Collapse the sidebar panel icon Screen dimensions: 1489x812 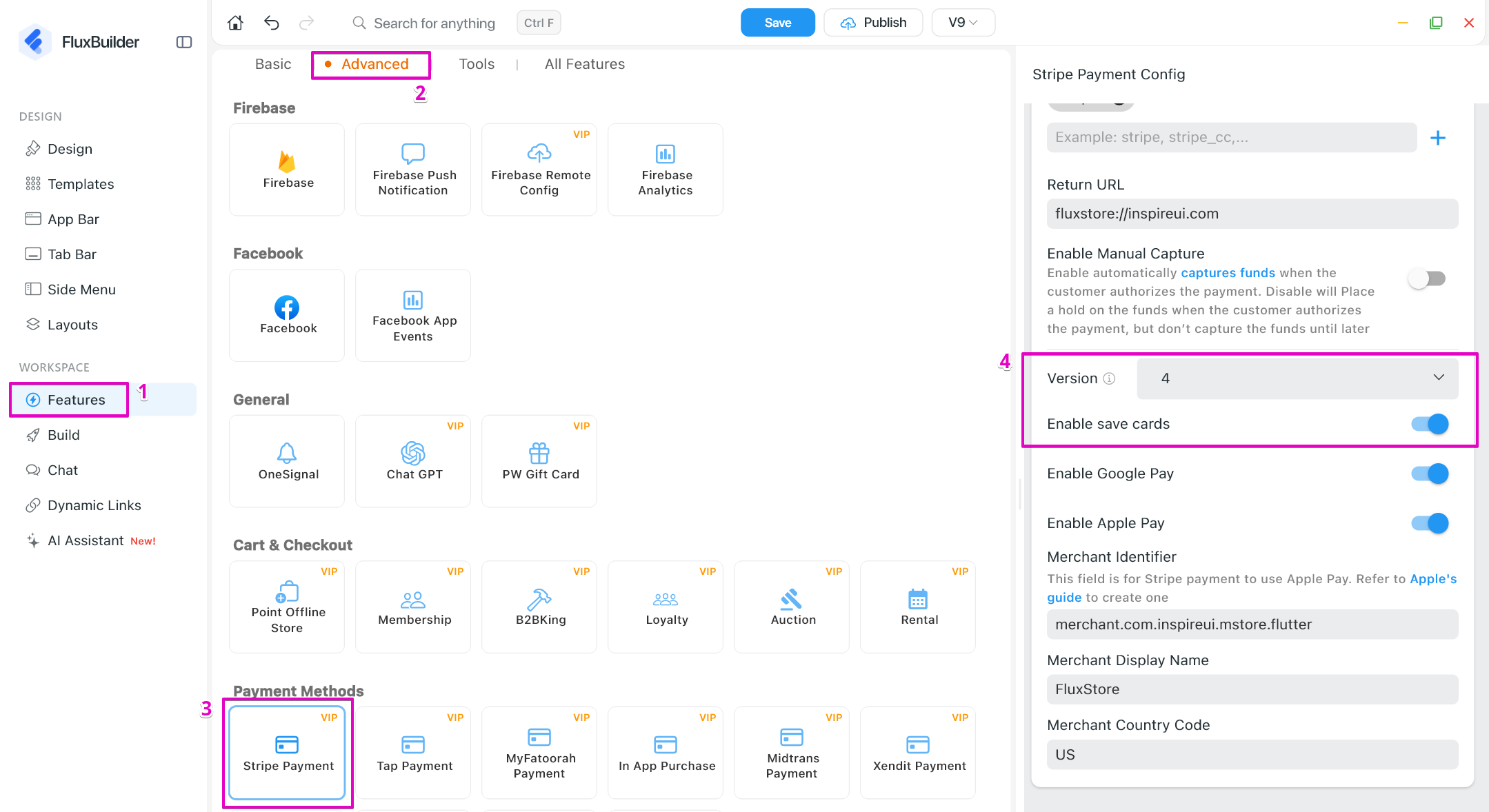tap(184, 42)
